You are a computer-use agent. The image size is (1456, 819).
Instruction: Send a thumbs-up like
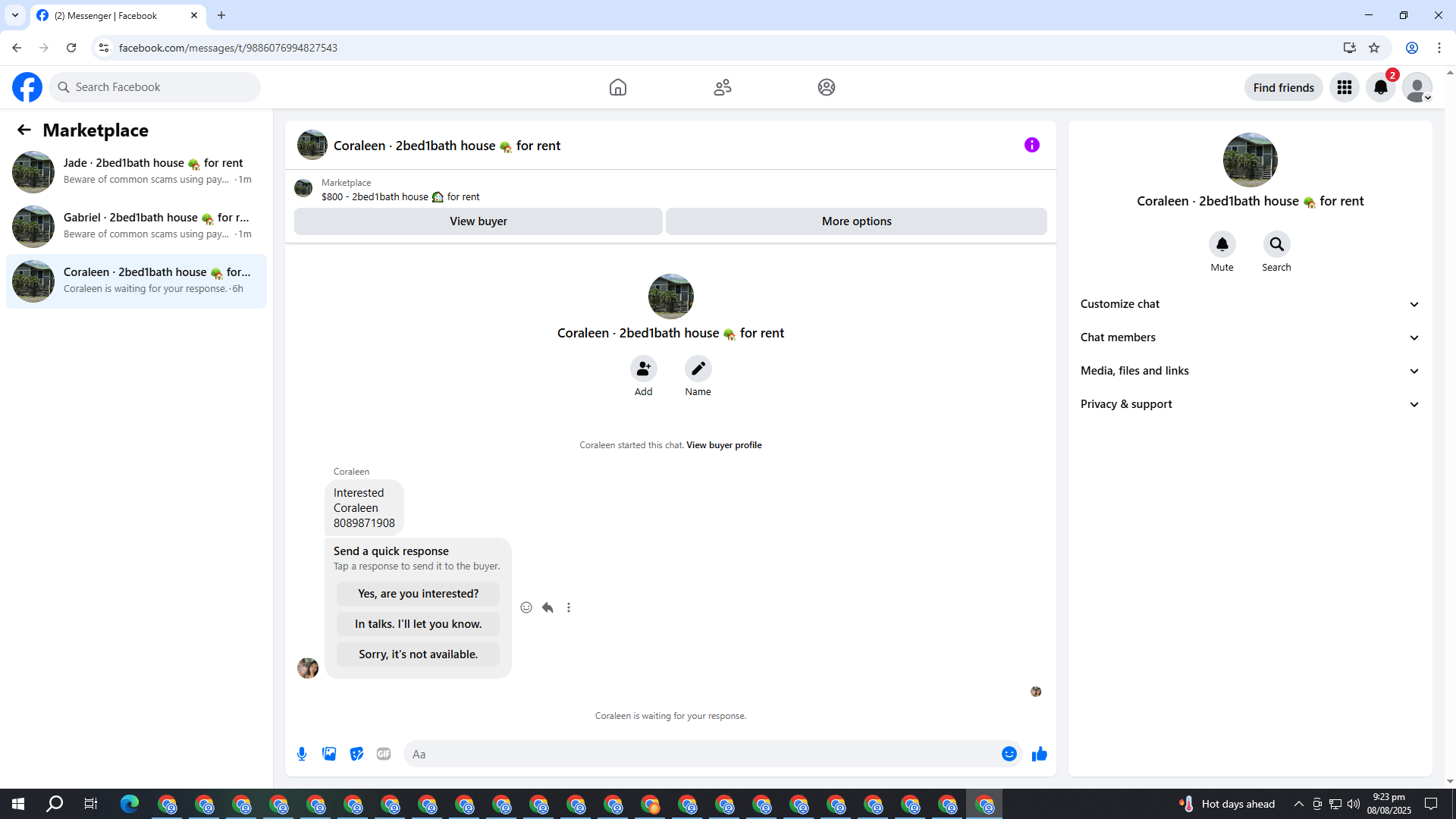click(1039, 754)
